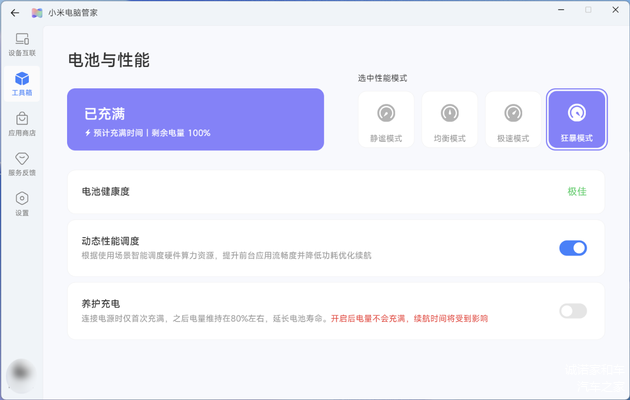
Task: Click the 已充满 battery status card
Action: coord(195,119)
